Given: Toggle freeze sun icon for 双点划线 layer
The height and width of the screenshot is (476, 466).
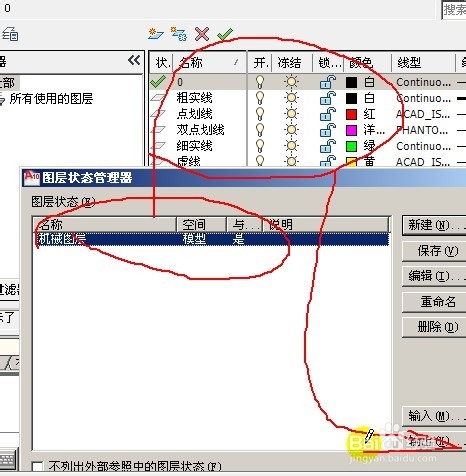Looking at the screenshot, I should (x=291, y=130).
